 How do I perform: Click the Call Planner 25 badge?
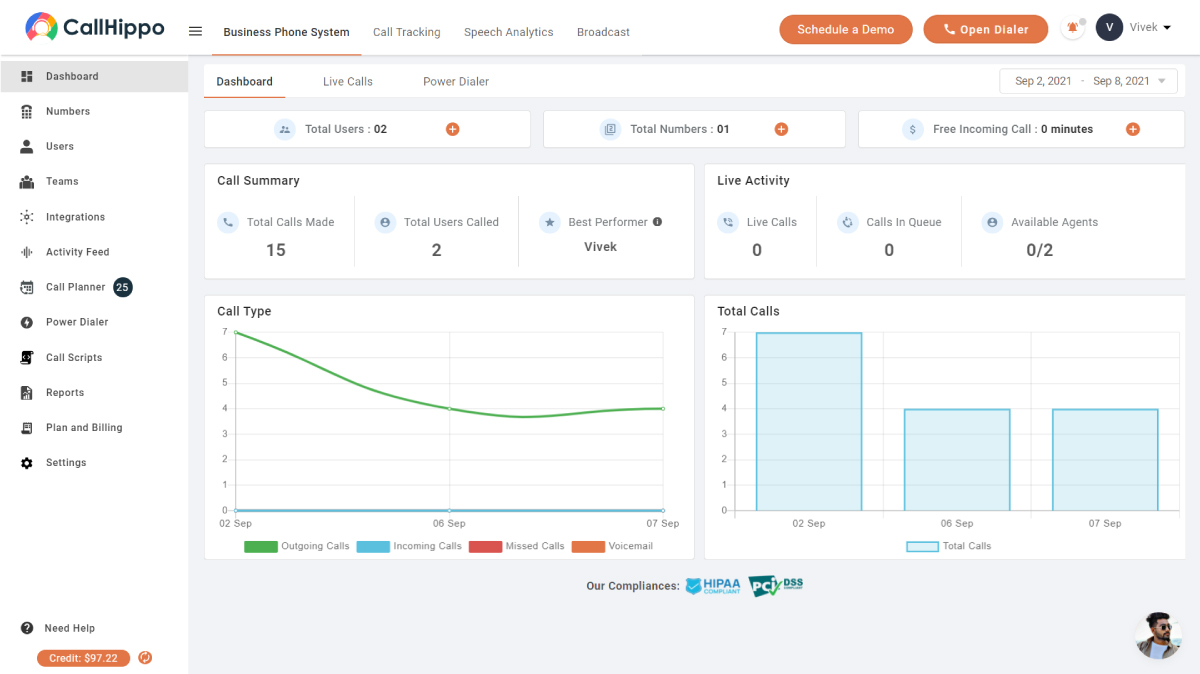[122, 287]
